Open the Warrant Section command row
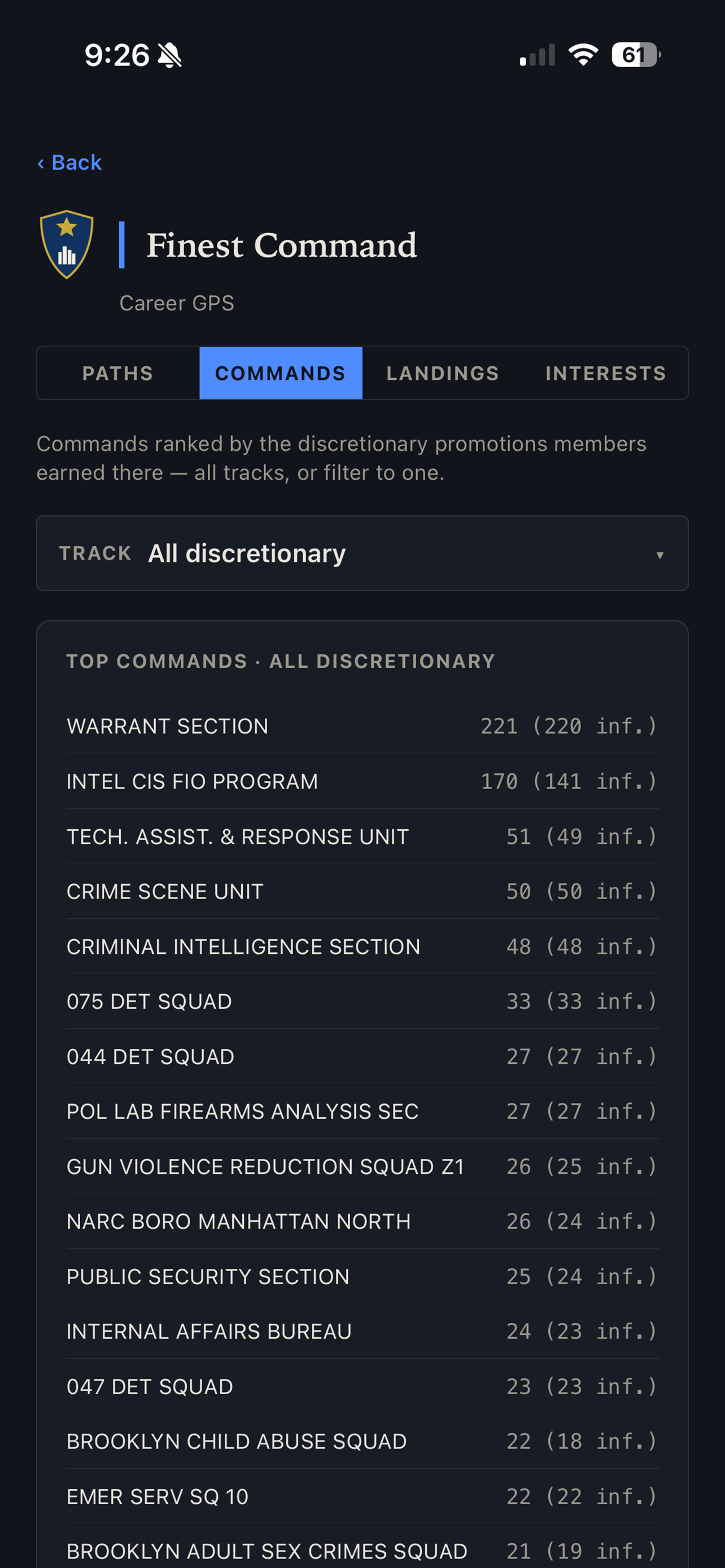The height and width of the screenshot is (1568, 725). coord(362,725)
